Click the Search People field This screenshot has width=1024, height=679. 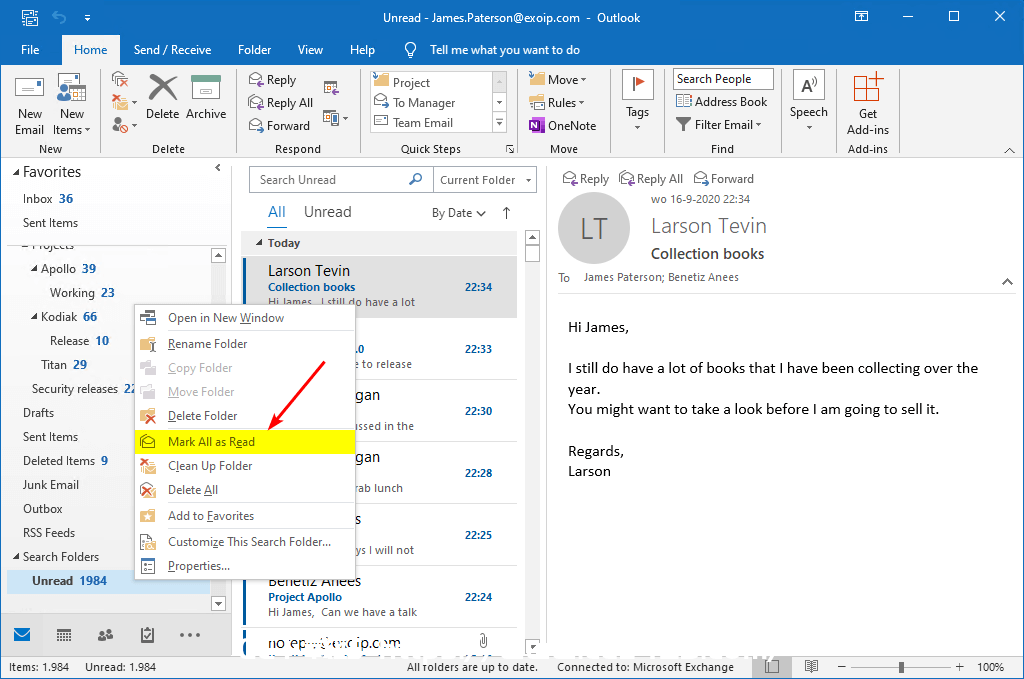[x=723, y=79]
